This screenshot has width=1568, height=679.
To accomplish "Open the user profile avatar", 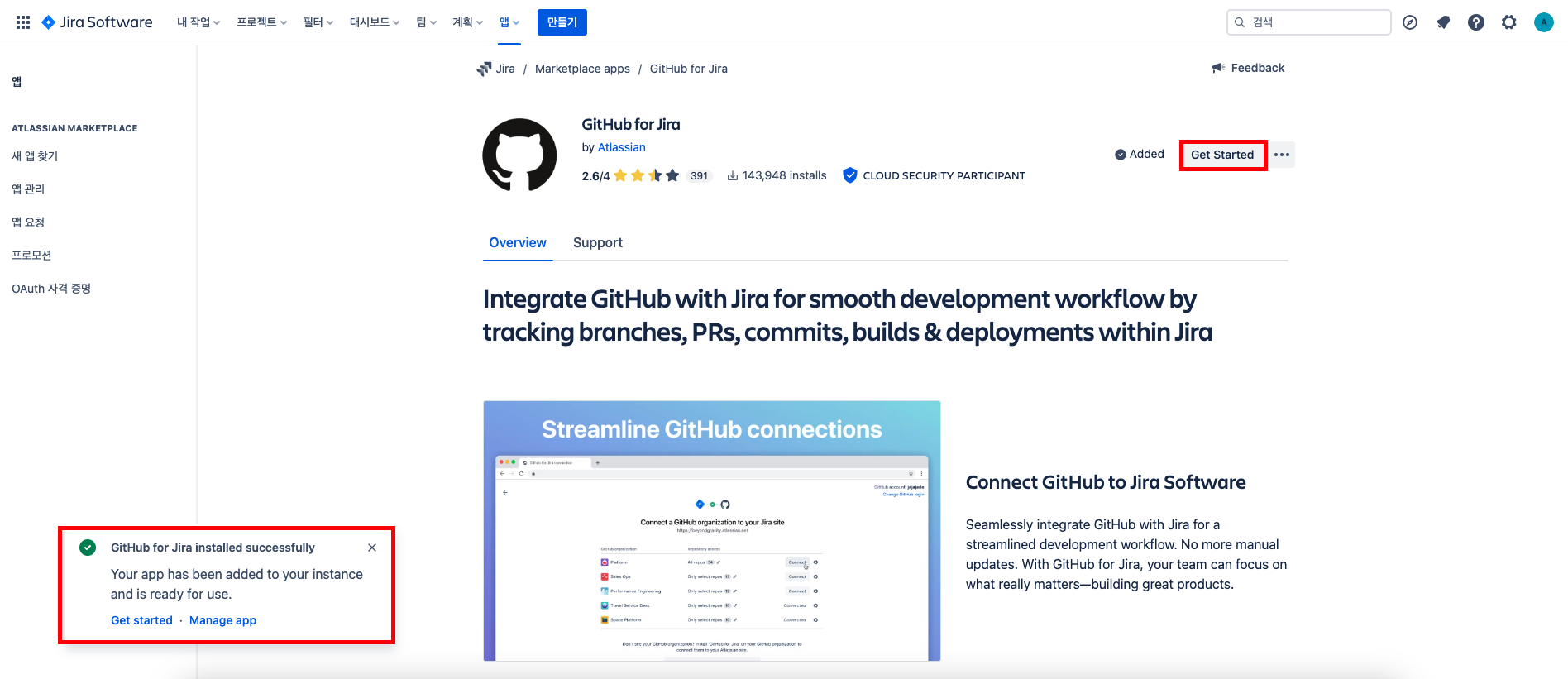I will (x=1543, y=22).
